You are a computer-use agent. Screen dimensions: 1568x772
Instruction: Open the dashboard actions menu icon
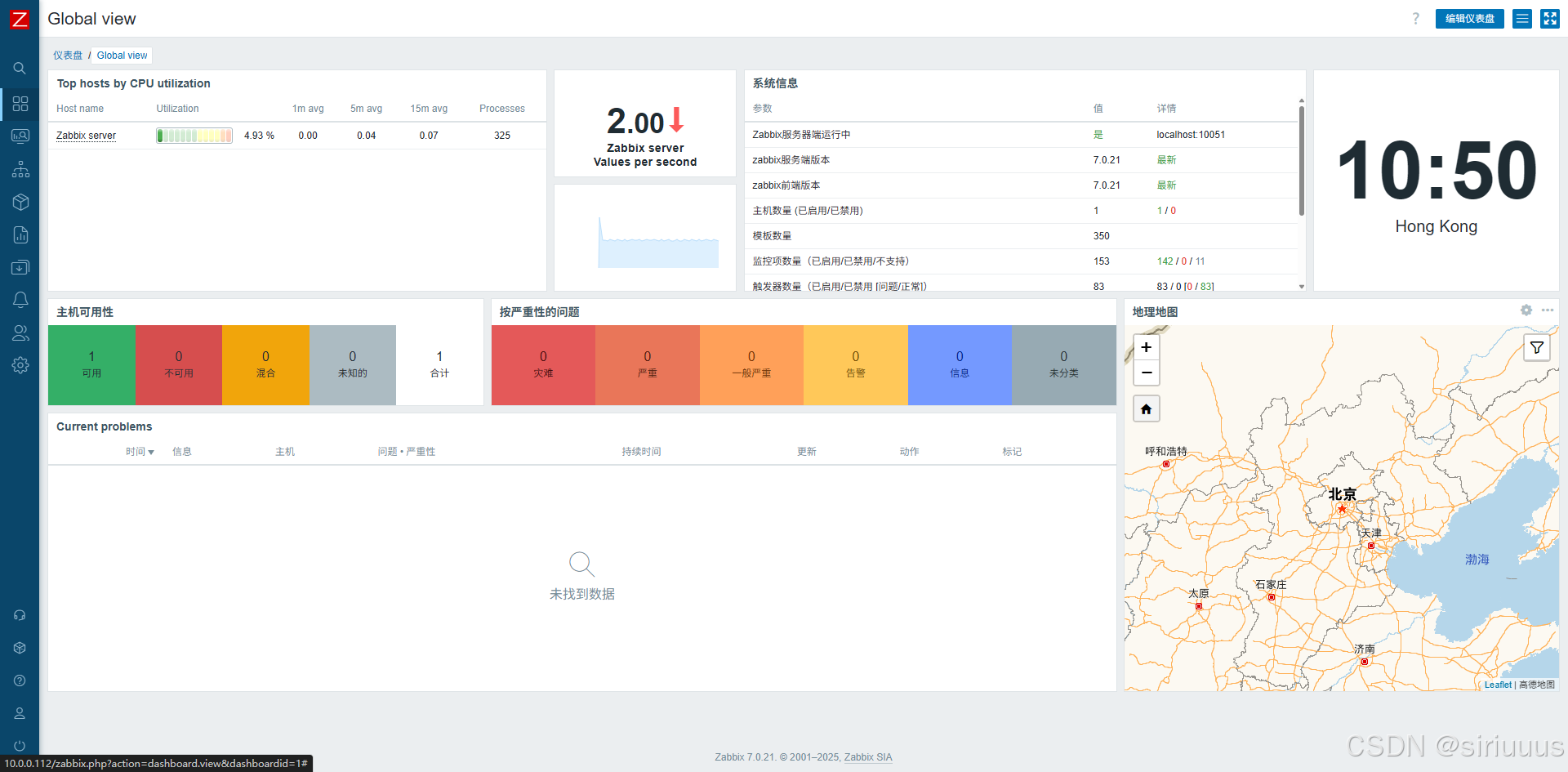click(x=1522, y=19)
